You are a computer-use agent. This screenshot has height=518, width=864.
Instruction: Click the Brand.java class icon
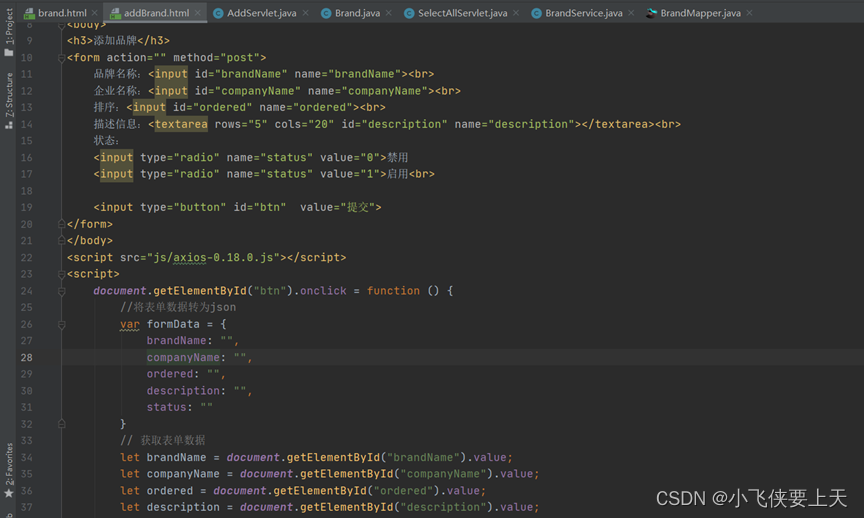coord(326,13)
